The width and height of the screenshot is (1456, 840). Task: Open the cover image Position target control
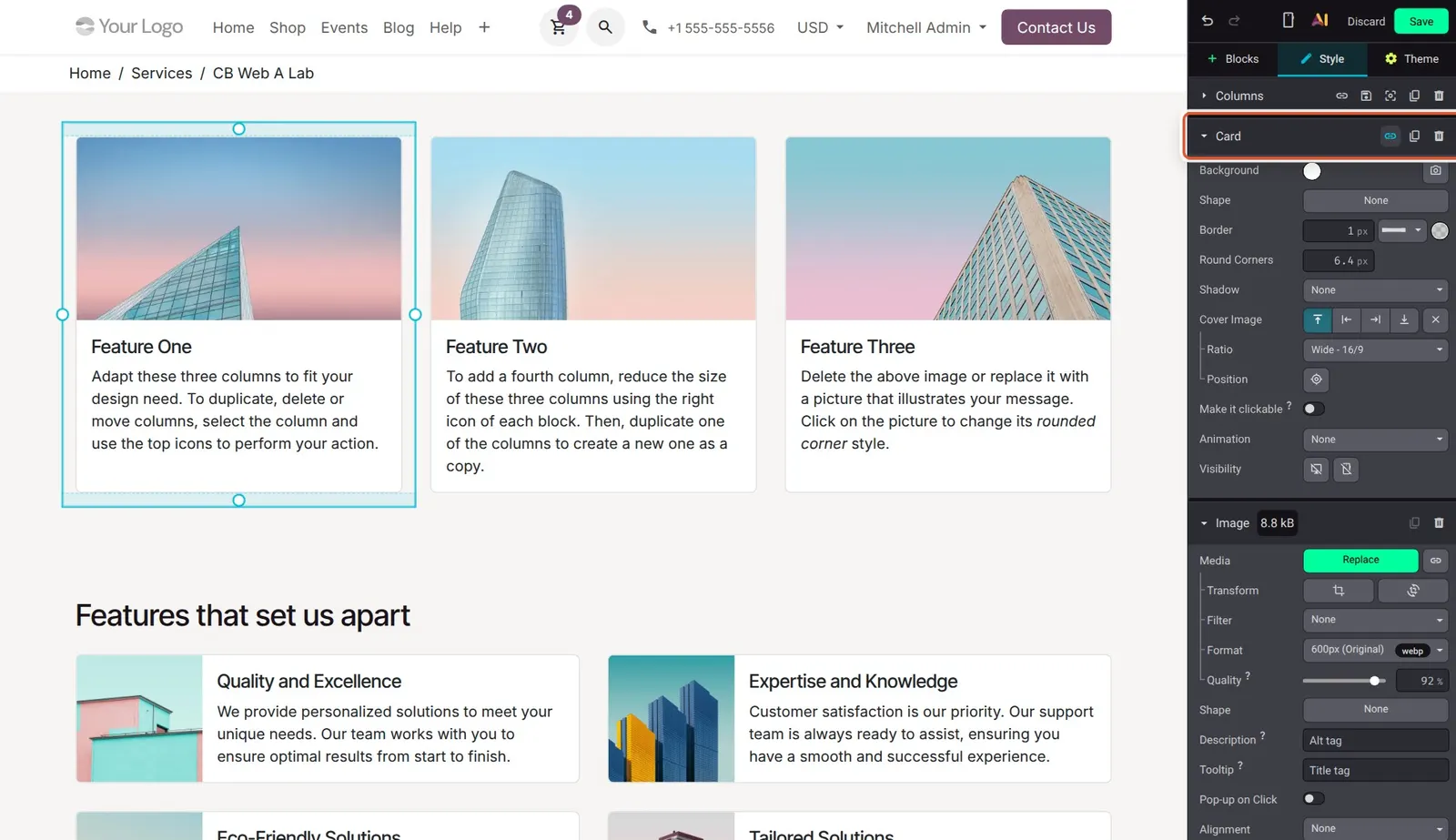point(1316,380)
